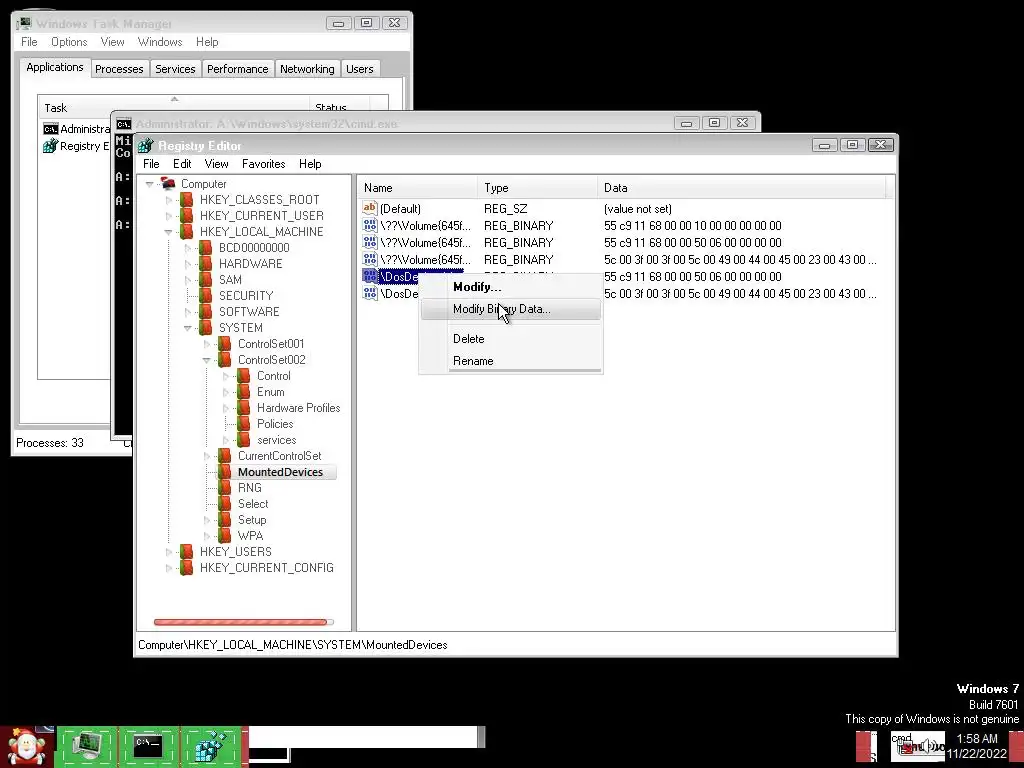Click the SECURITY key folder icon

[206, 296]
